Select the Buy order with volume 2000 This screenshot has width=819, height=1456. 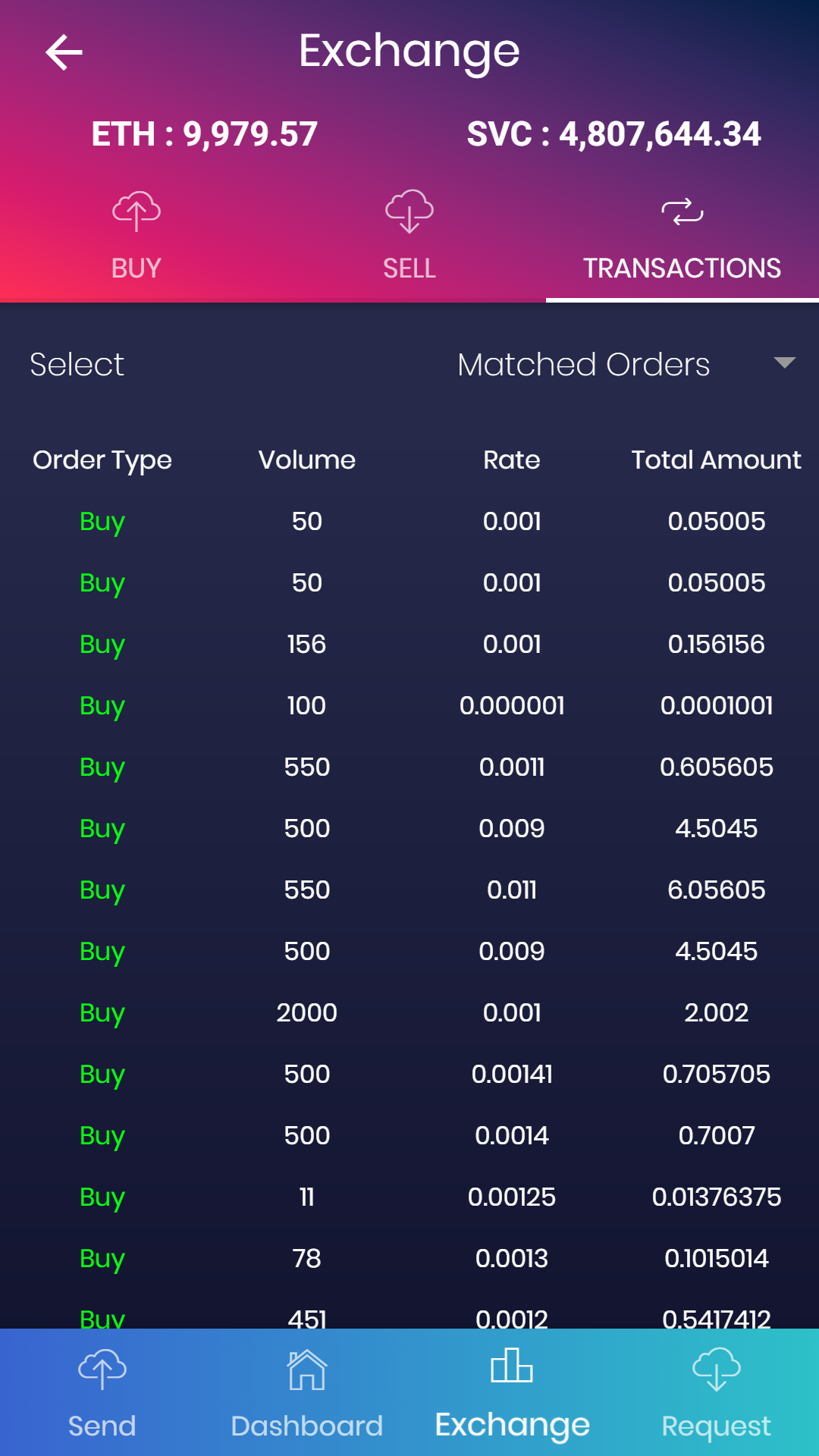coord(306,1012)
